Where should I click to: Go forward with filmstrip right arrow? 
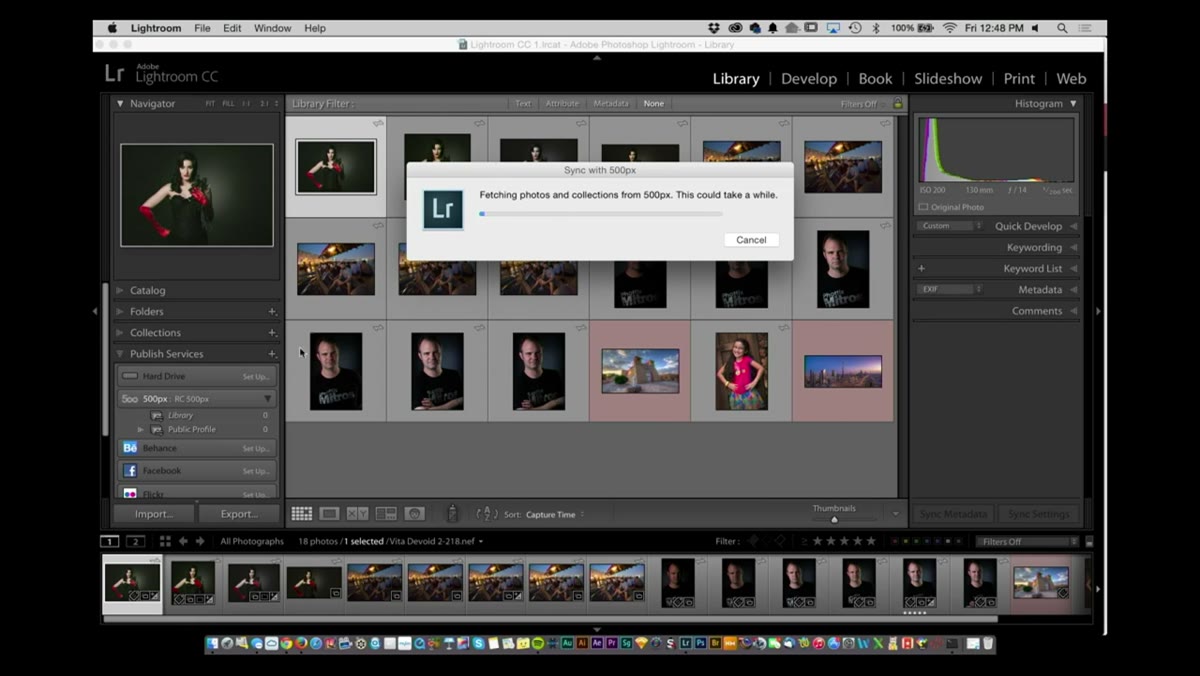click(200, 541)
